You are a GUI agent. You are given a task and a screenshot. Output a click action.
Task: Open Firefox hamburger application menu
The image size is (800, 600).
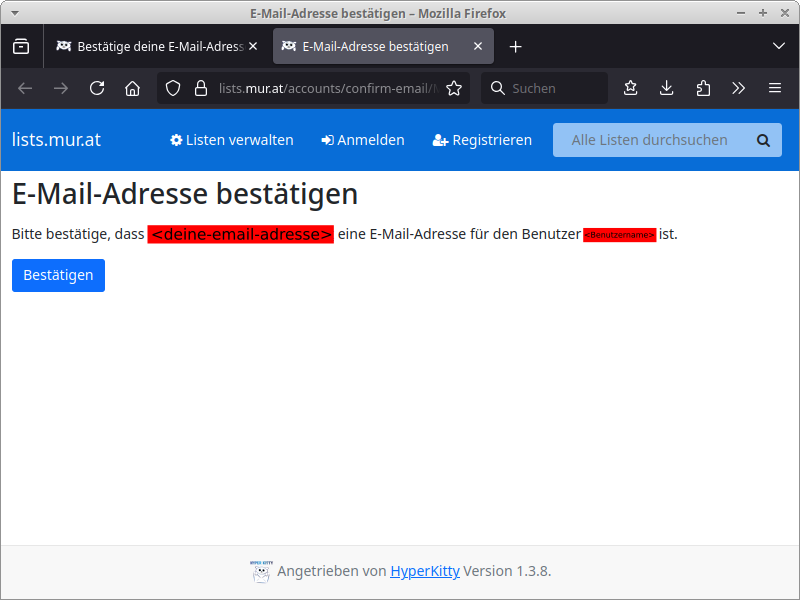point(775,88)
